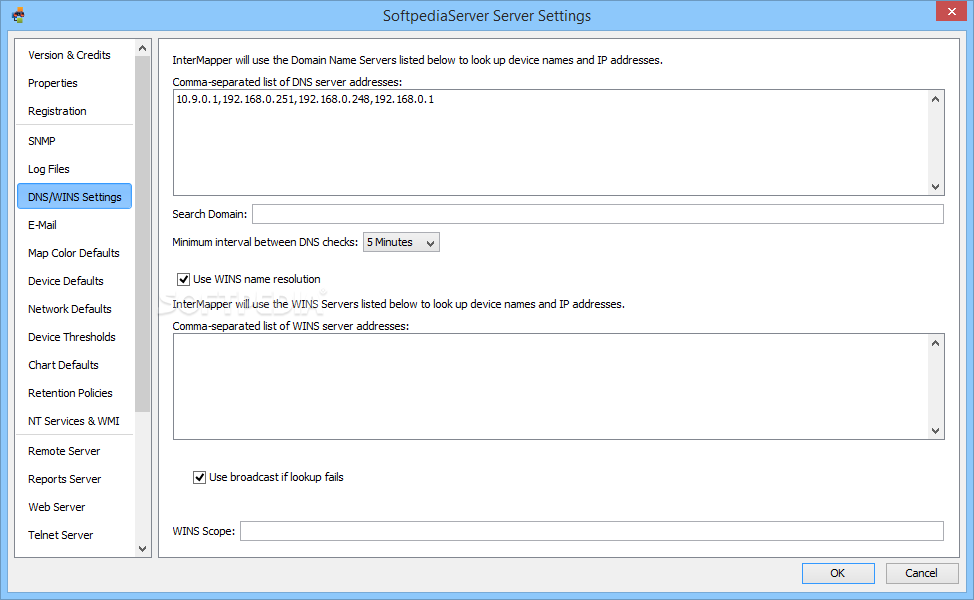The width and height of the screenshot is (974, 600).
Task: Click the sidebar scrollbar thumb
Action: point(142,234)
